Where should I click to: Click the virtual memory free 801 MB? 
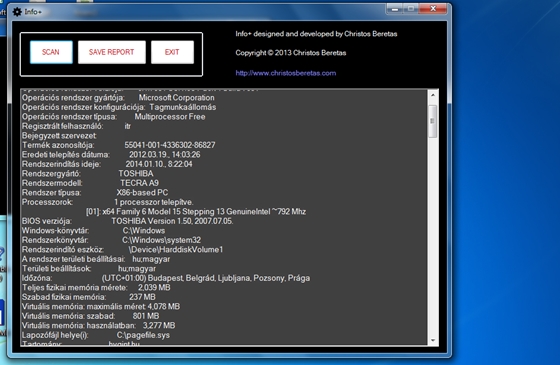click(x=146, y=316)
